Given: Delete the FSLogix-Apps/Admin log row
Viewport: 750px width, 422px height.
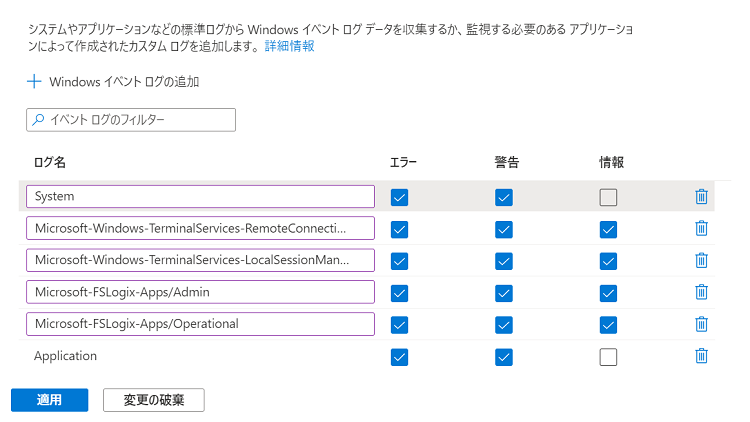Looking at the screenshot, I should click(x=701, y=292).
